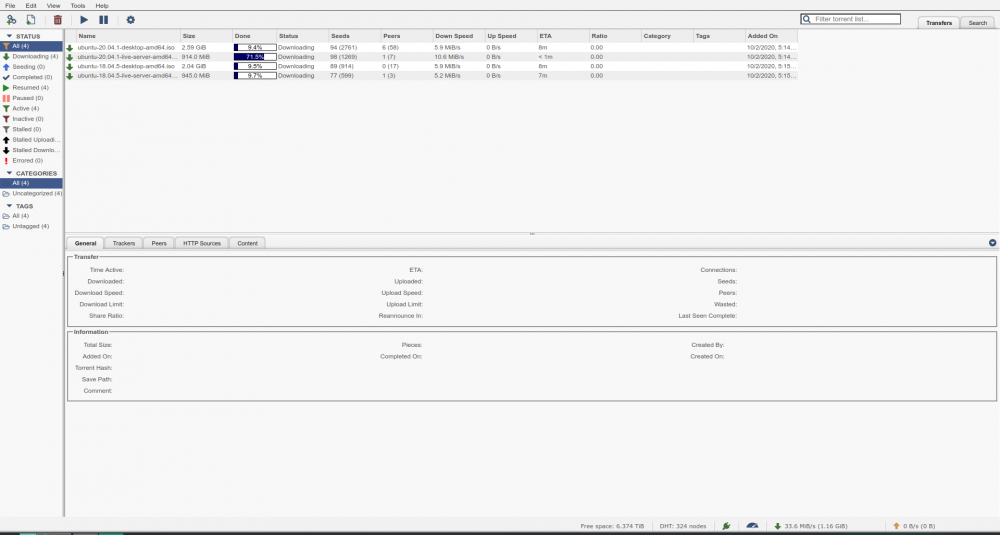Screen dimensions: 1000x535
Task: Select ubuntu-20.04.1-live-server torrent row
Action: [431, 57]
